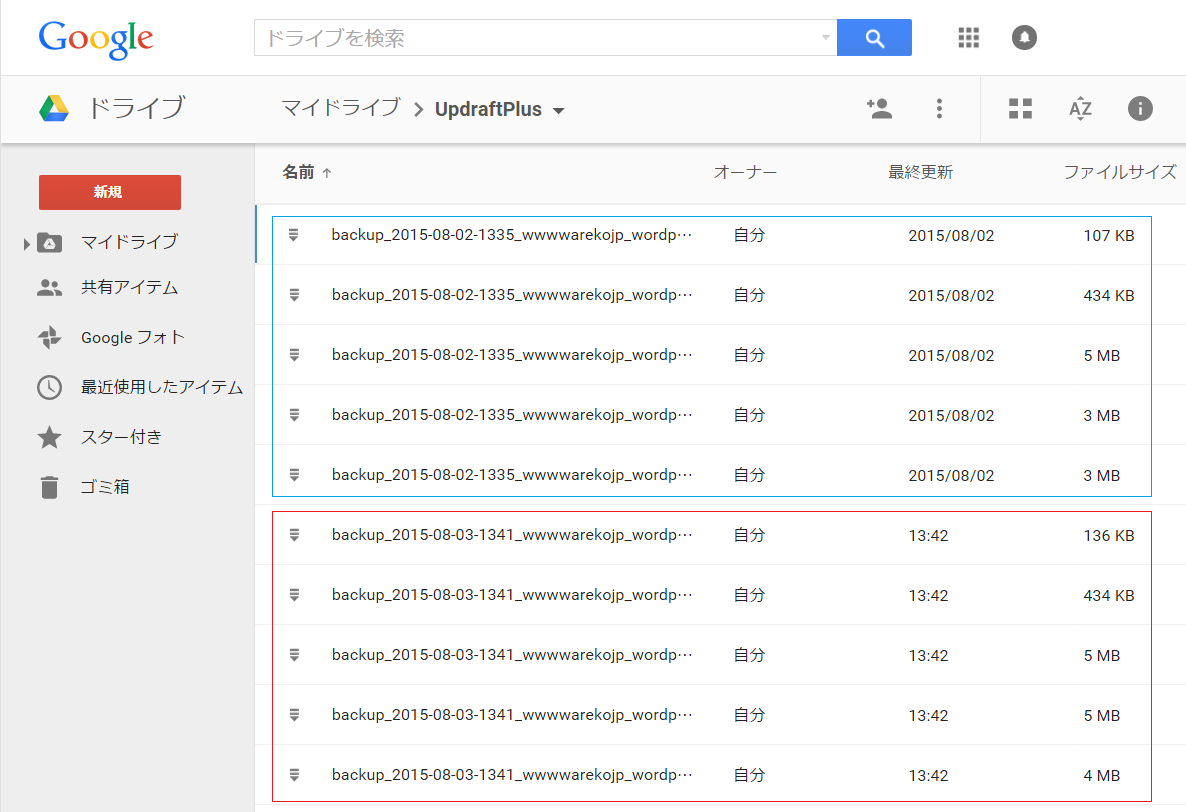The image size is (1186, 812).
Task: Open the more actions three-dot menu
Action: tap(938, 109)
